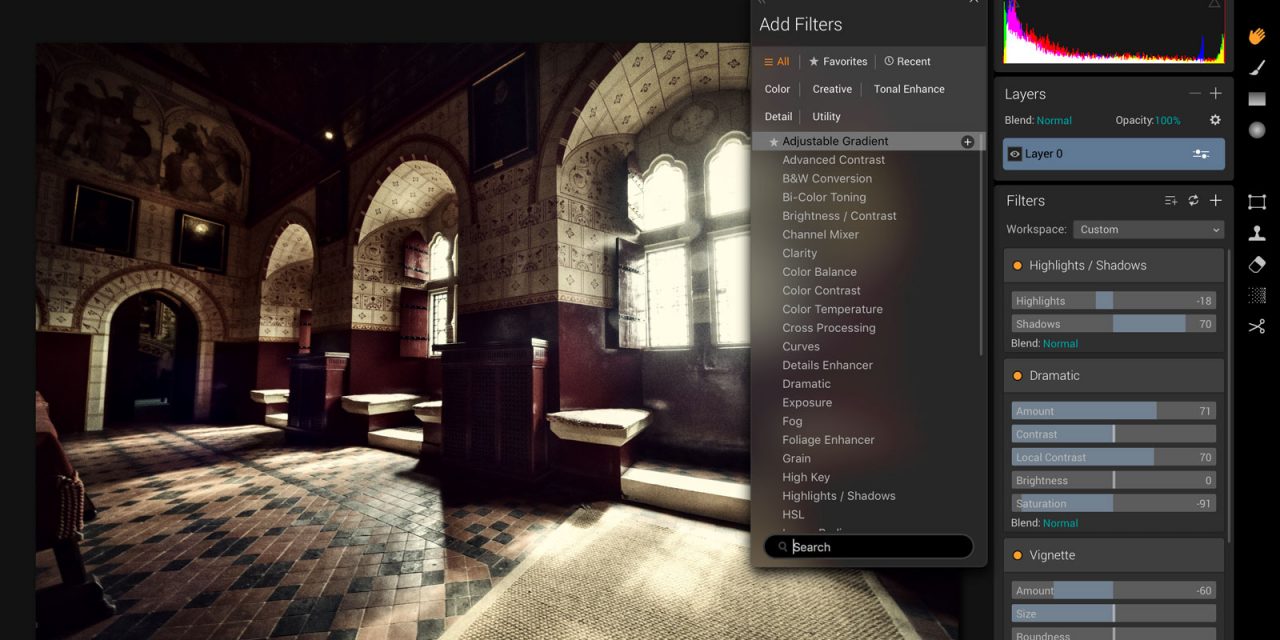Open the Highlights / Shadows blend mode selector
The width and height of the screenshot is (1280, 640).
[x=1059, y=343]
